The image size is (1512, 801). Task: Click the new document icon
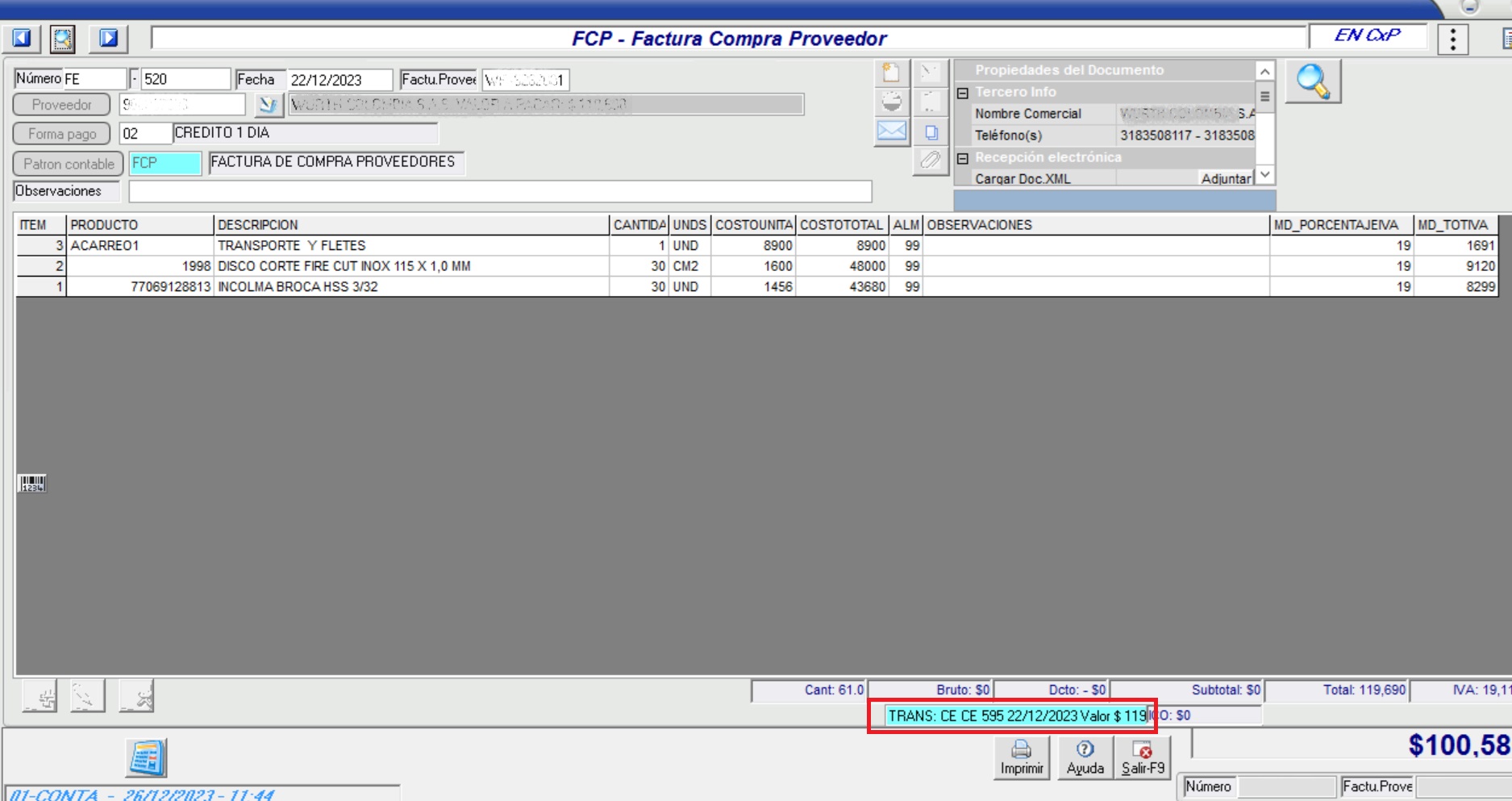[891, 73]
